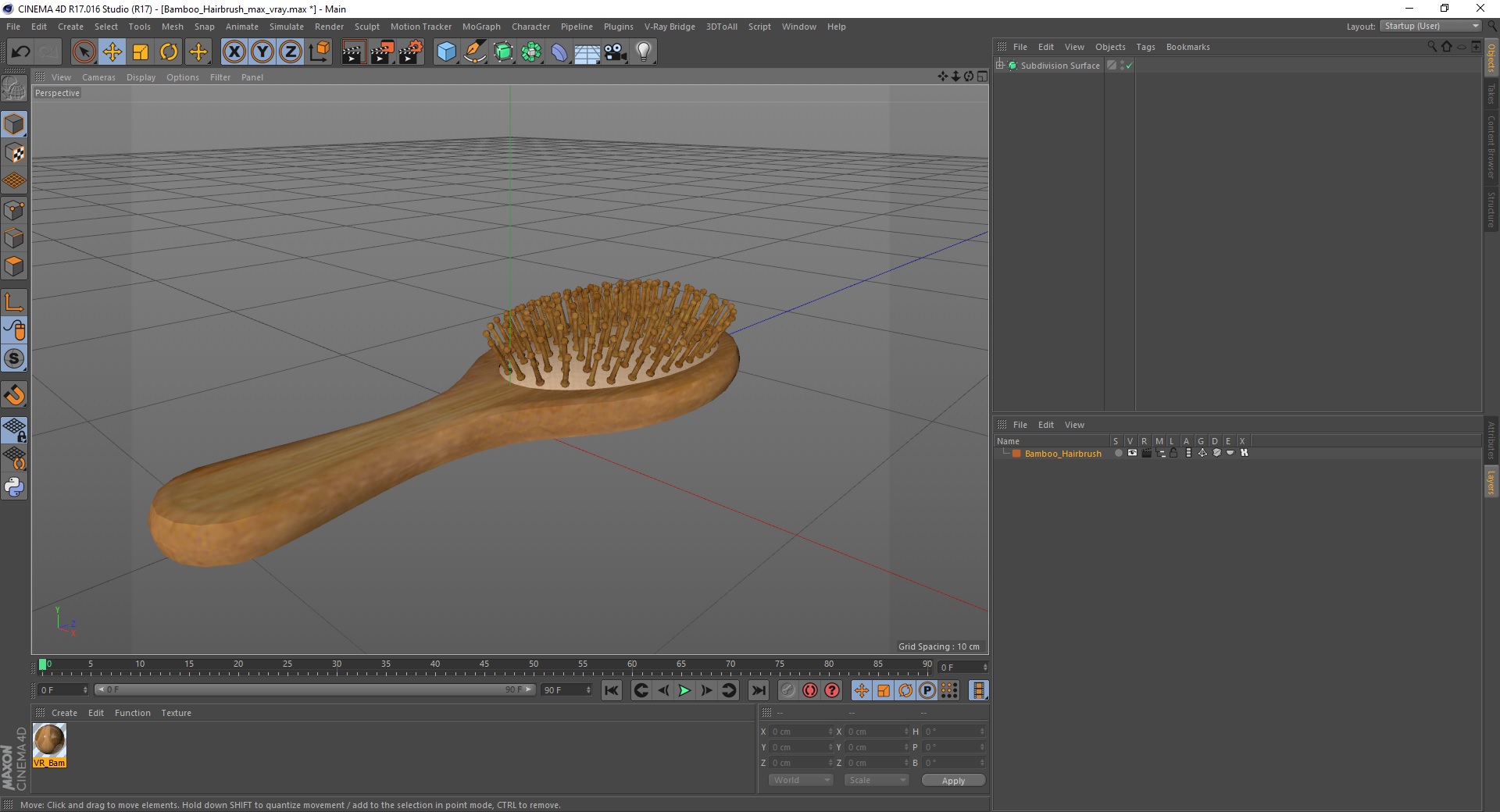Toggle Subdivision Surface enable checkmark
The height and width of the screenshot is (812, 1500).
pyautogui.click(x=1128, y=66)
